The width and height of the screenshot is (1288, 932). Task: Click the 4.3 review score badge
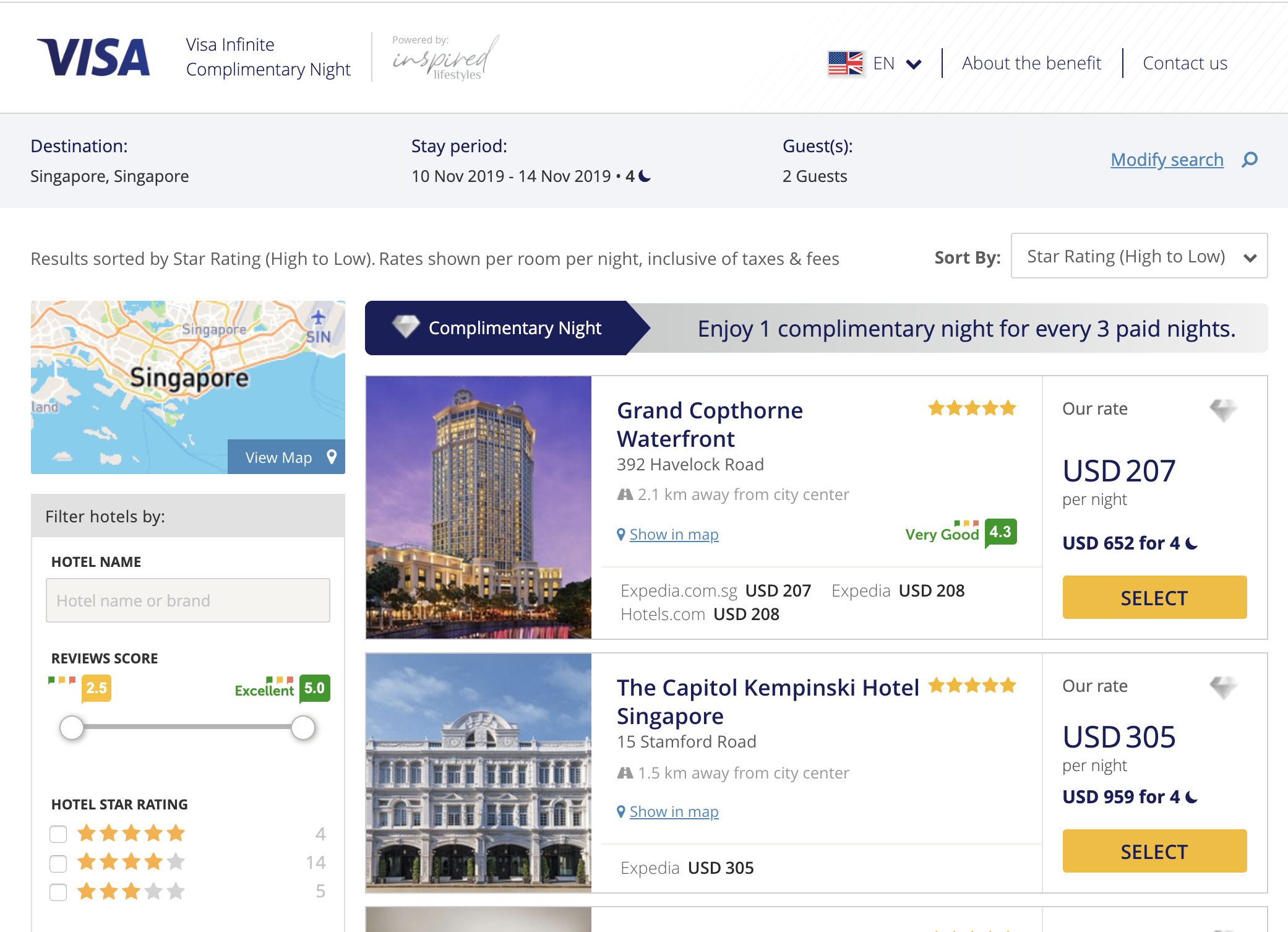pyautogui.click(x=1000, y=532)
